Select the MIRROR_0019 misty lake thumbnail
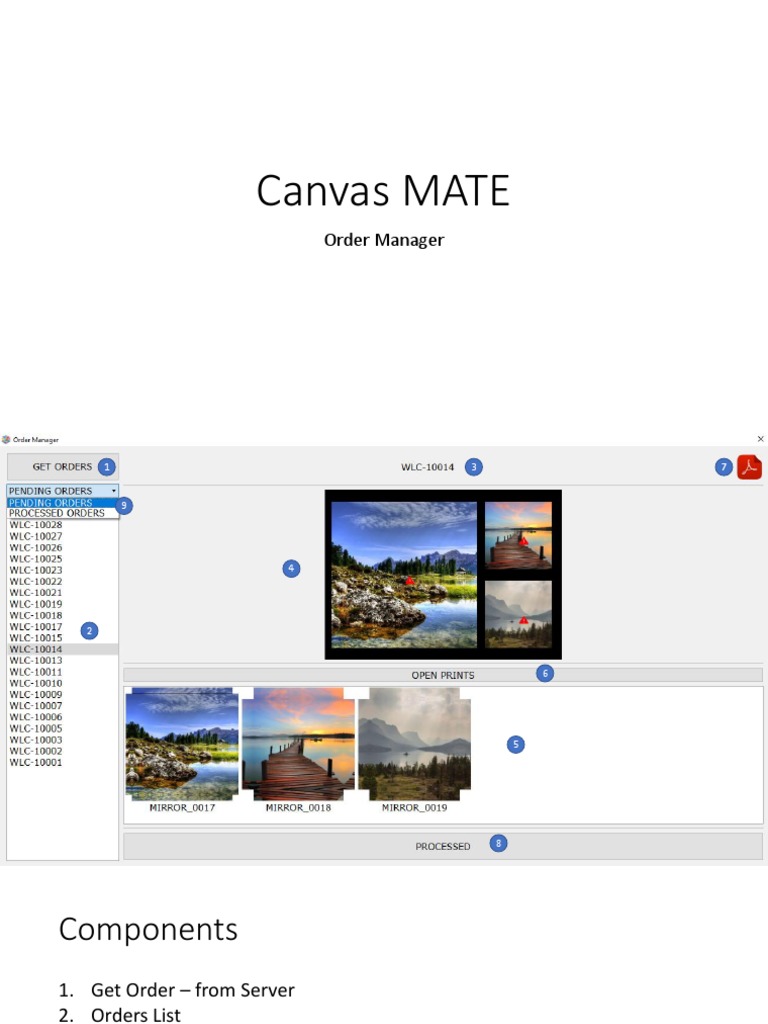This screenshot has height=1024, width=768. point(414,743)
